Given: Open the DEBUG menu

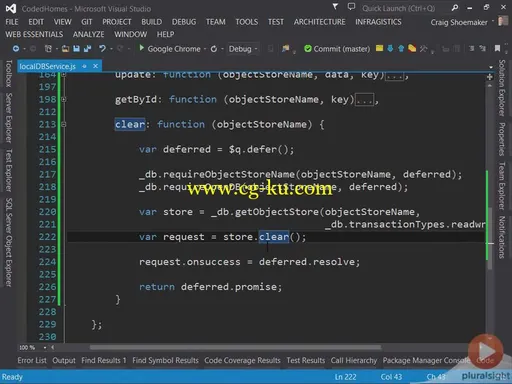Looking at the screenshot, I should point(184,22).
